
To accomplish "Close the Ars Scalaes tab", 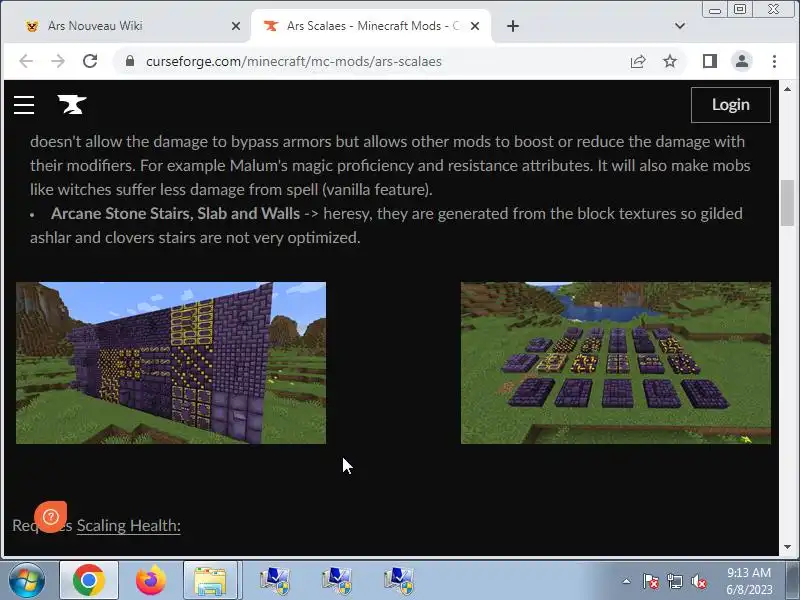I will [x=475, y=26].
